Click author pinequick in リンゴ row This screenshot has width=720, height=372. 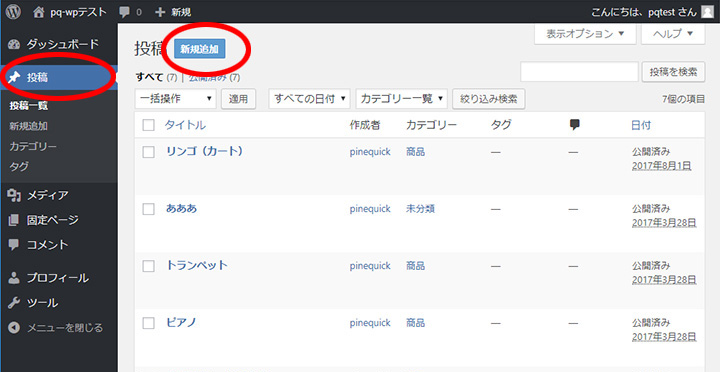[x=370, y=152]
